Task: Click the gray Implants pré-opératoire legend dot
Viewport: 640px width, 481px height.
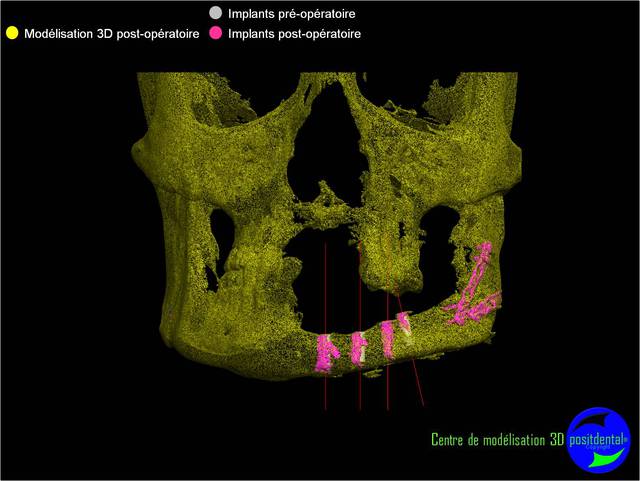Action: coord(215,14)
